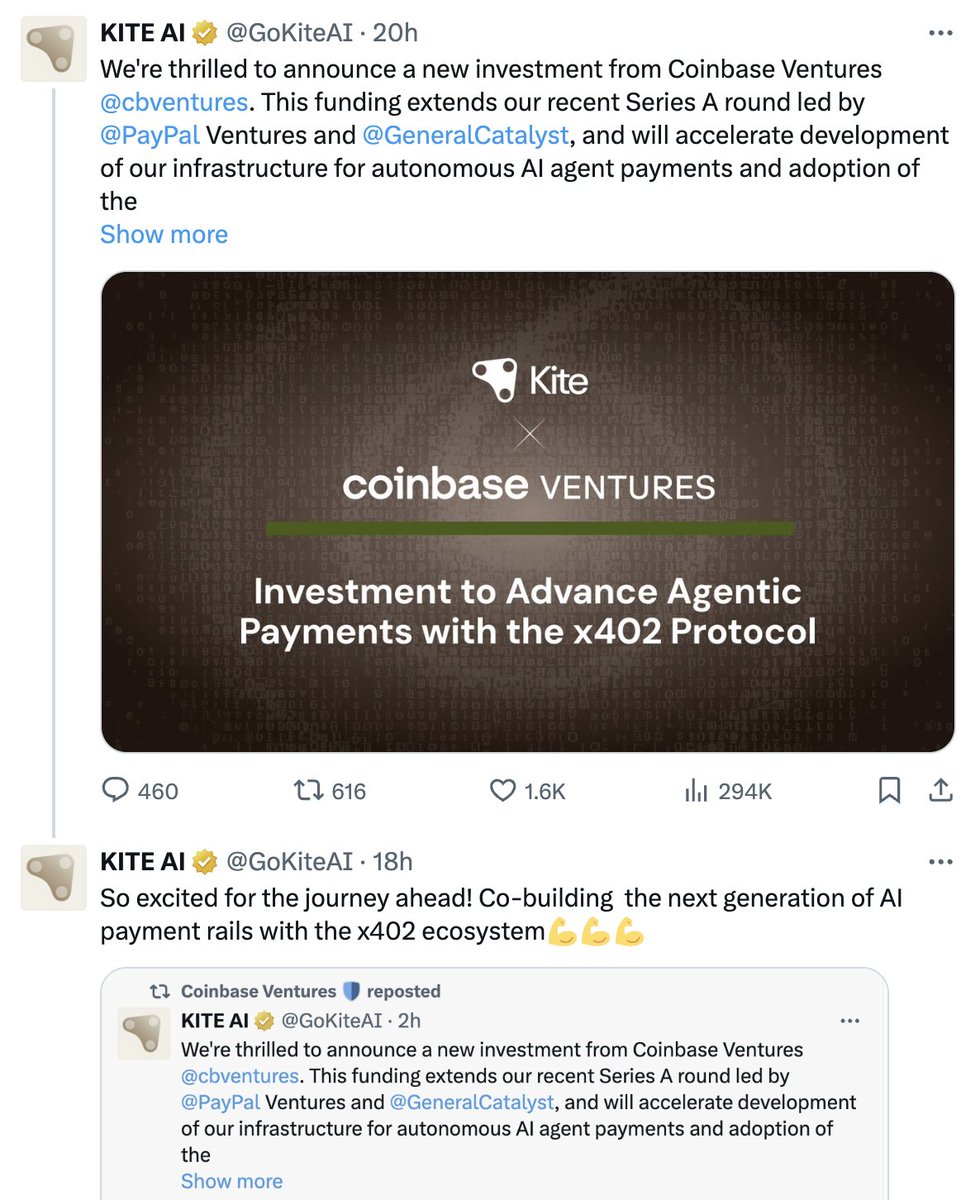Open more options on the 20h tweet
980x1200 pixels.
(x=941, y=33)
